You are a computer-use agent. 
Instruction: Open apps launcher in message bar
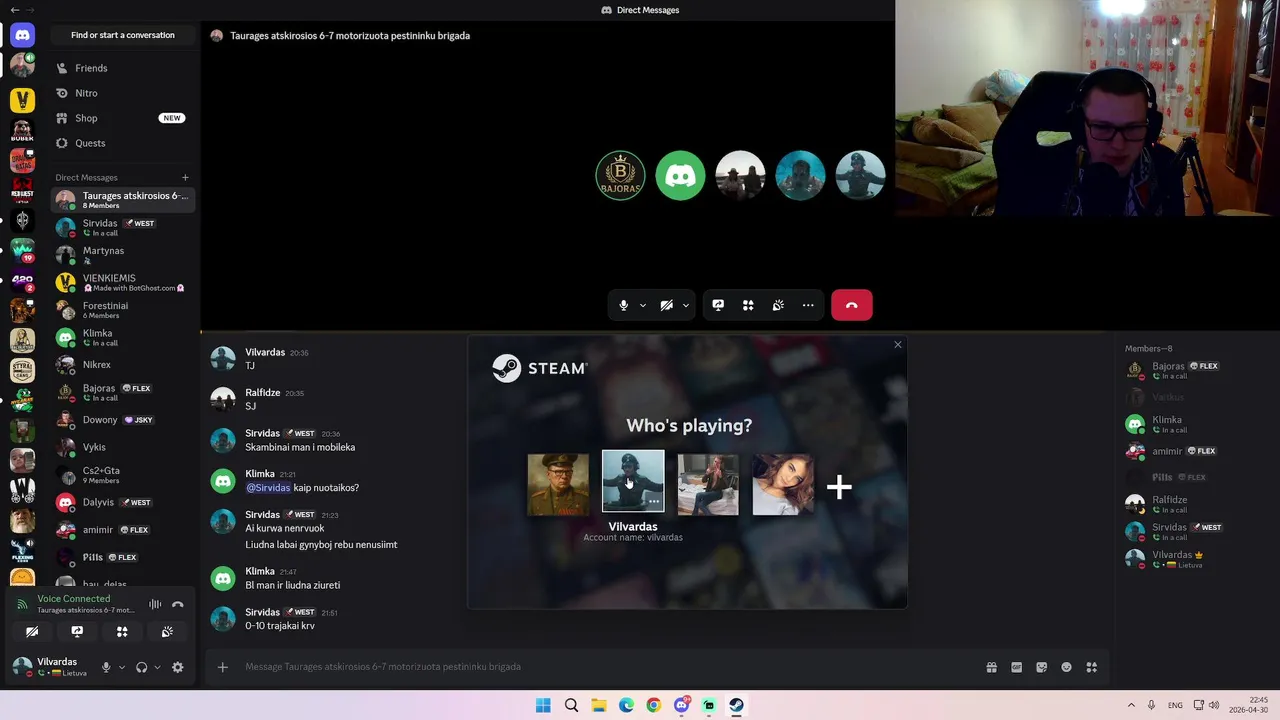(1091, 667)
